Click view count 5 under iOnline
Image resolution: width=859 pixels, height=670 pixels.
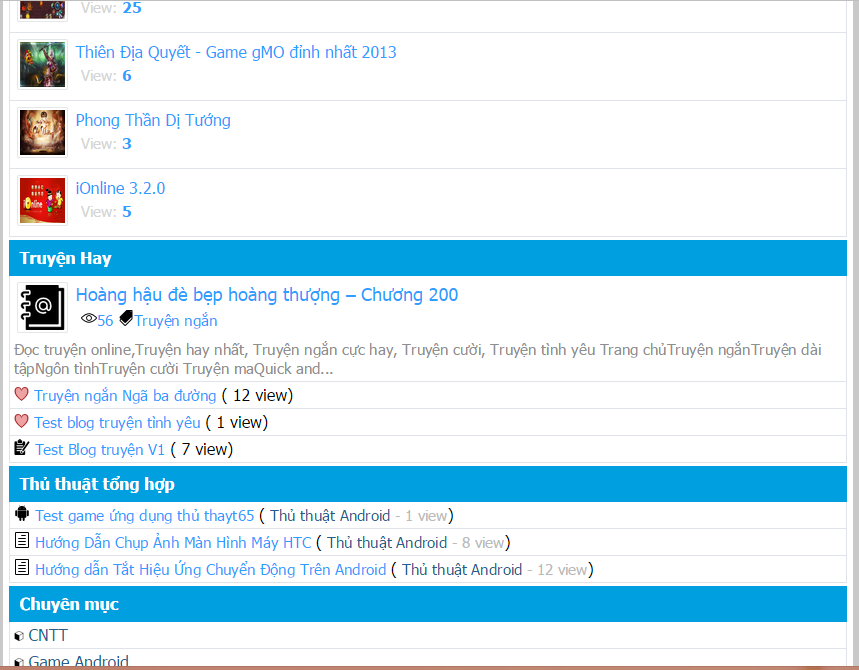point(127,211)
